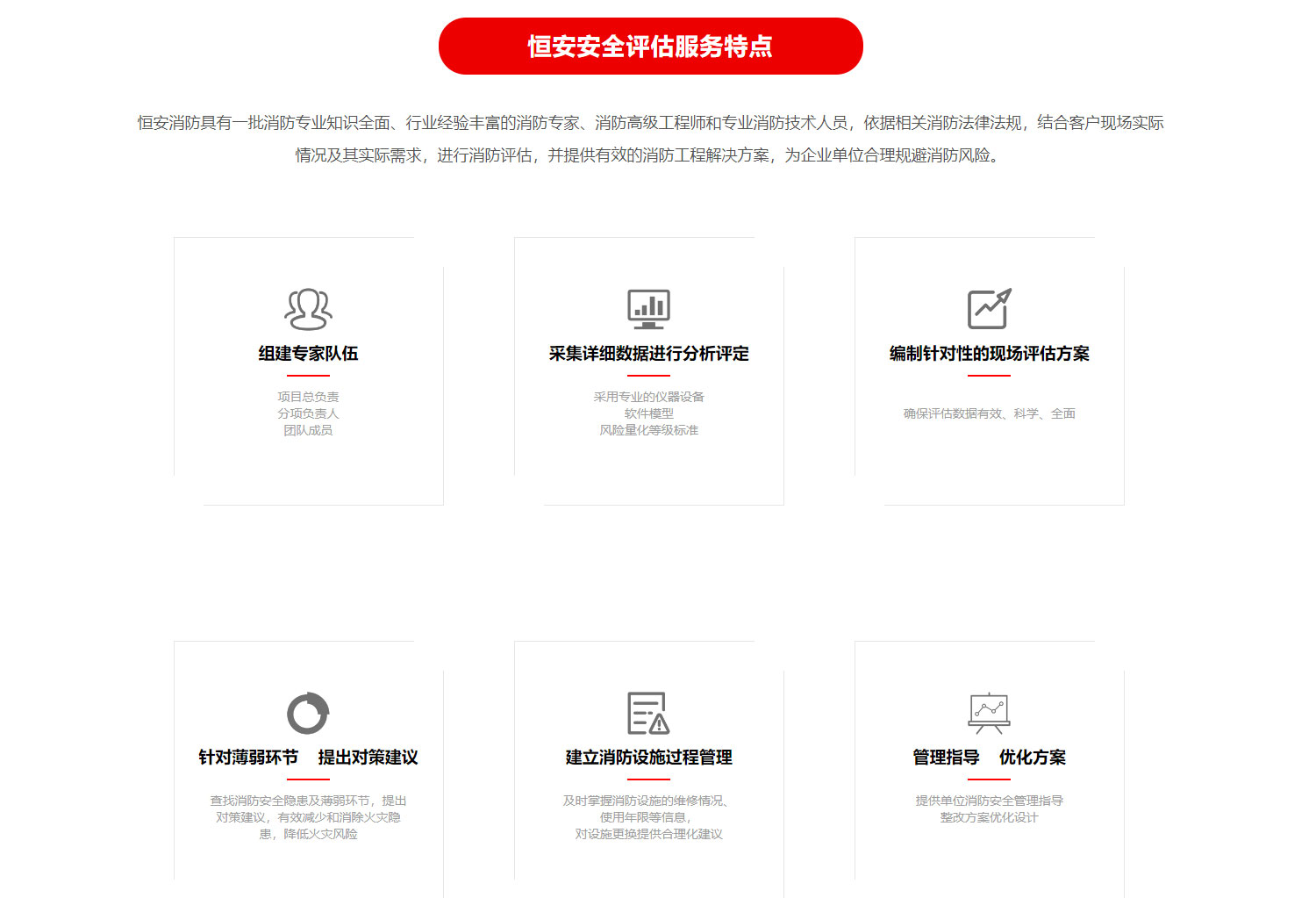This screenshot has height=898, width=1316.
Task: Click the presentation board graph icon
Action: 990,713
